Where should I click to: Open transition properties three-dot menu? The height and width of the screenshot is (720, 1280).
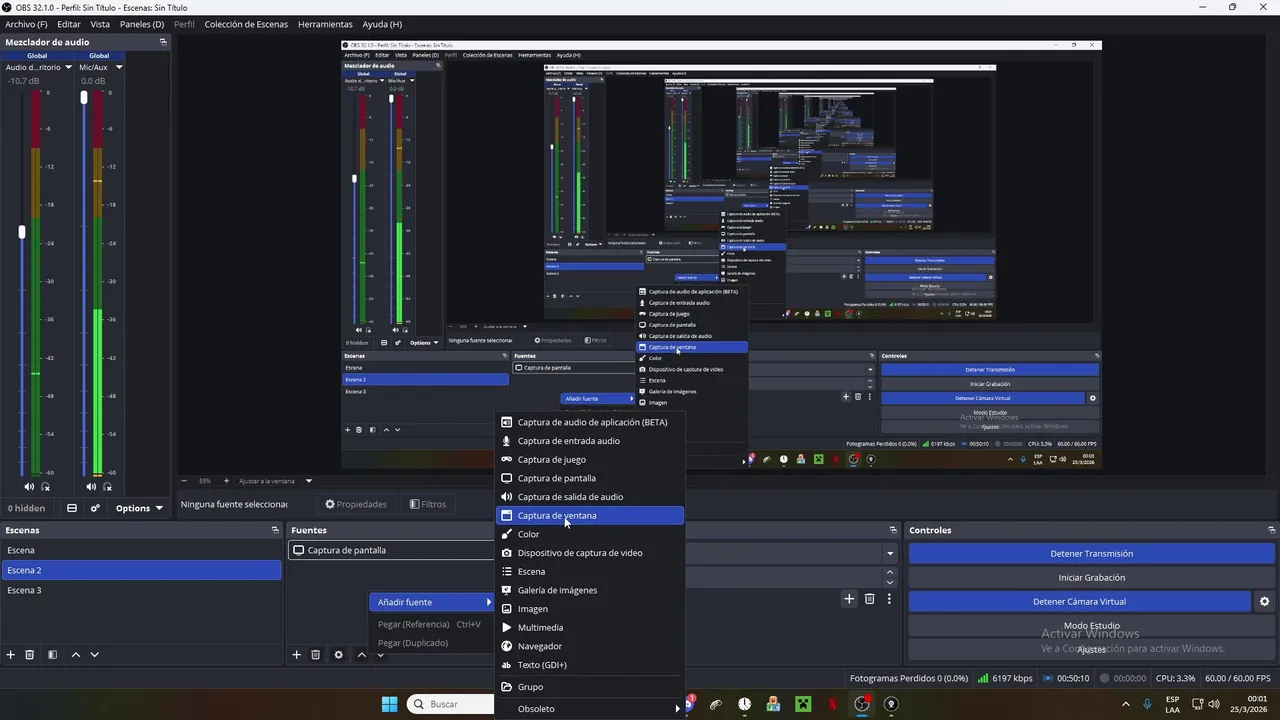[x=889, y=599]
